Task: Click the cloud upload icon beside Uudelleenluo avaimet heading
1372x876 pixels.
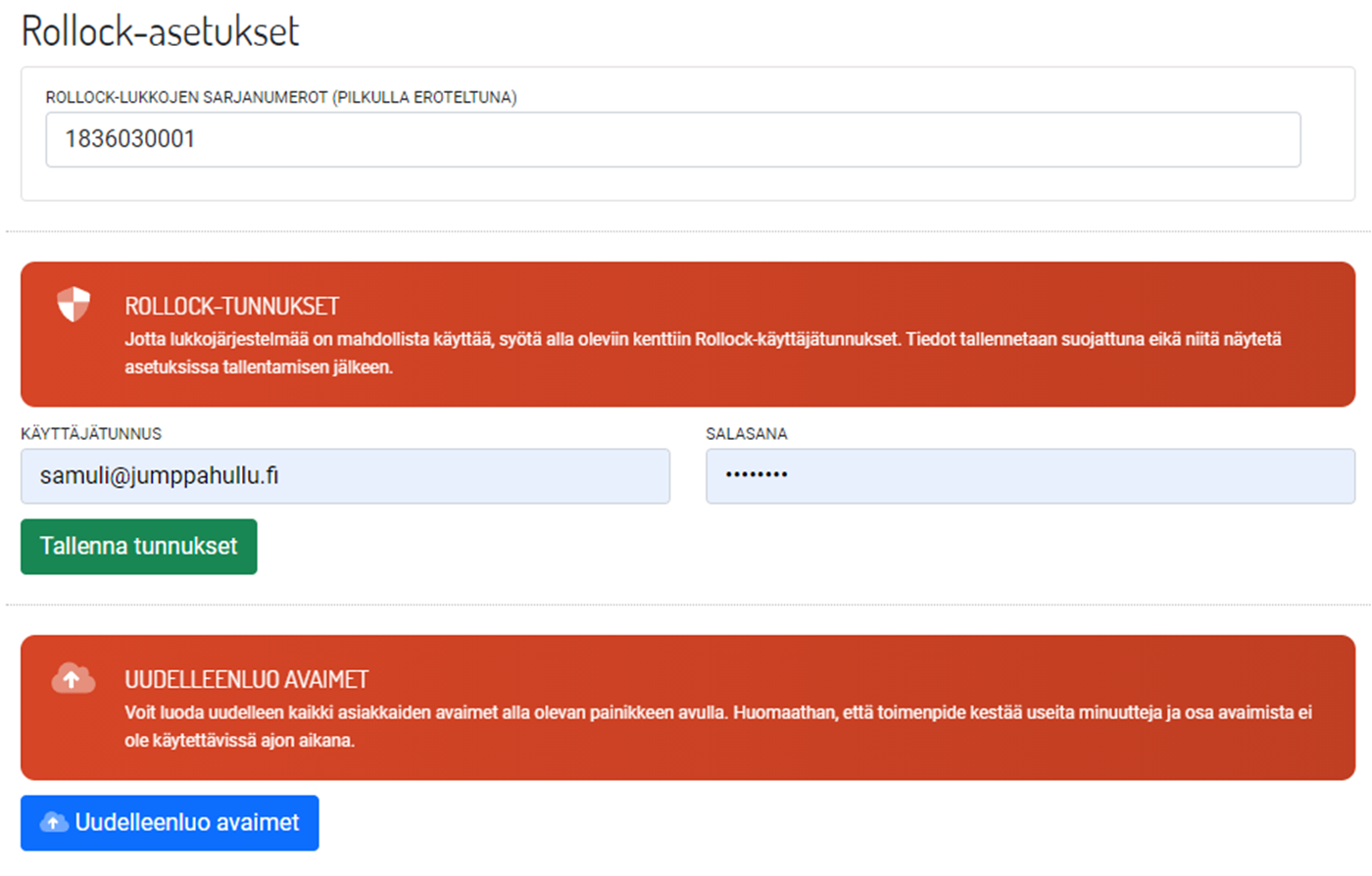Action: [x=73, y=678]
